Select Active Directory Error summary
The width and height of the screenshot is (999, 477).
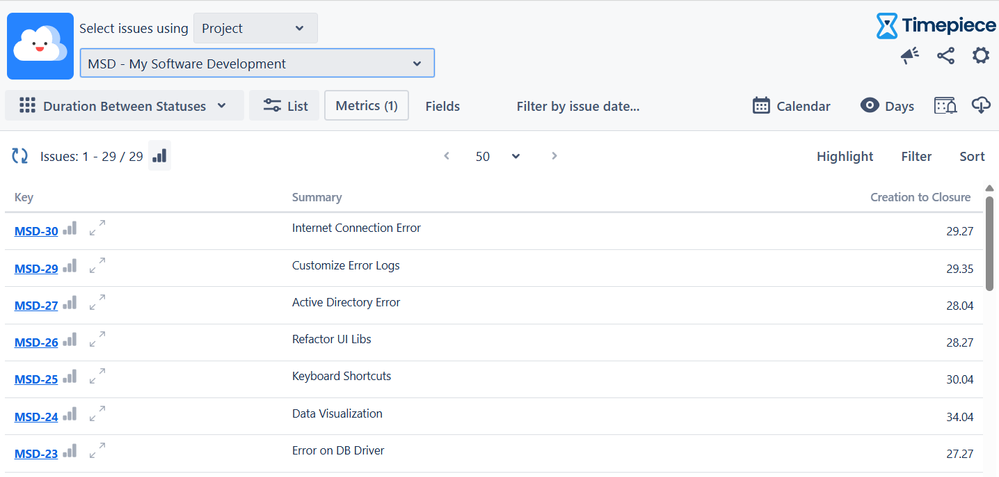click(x=346, y=302)
